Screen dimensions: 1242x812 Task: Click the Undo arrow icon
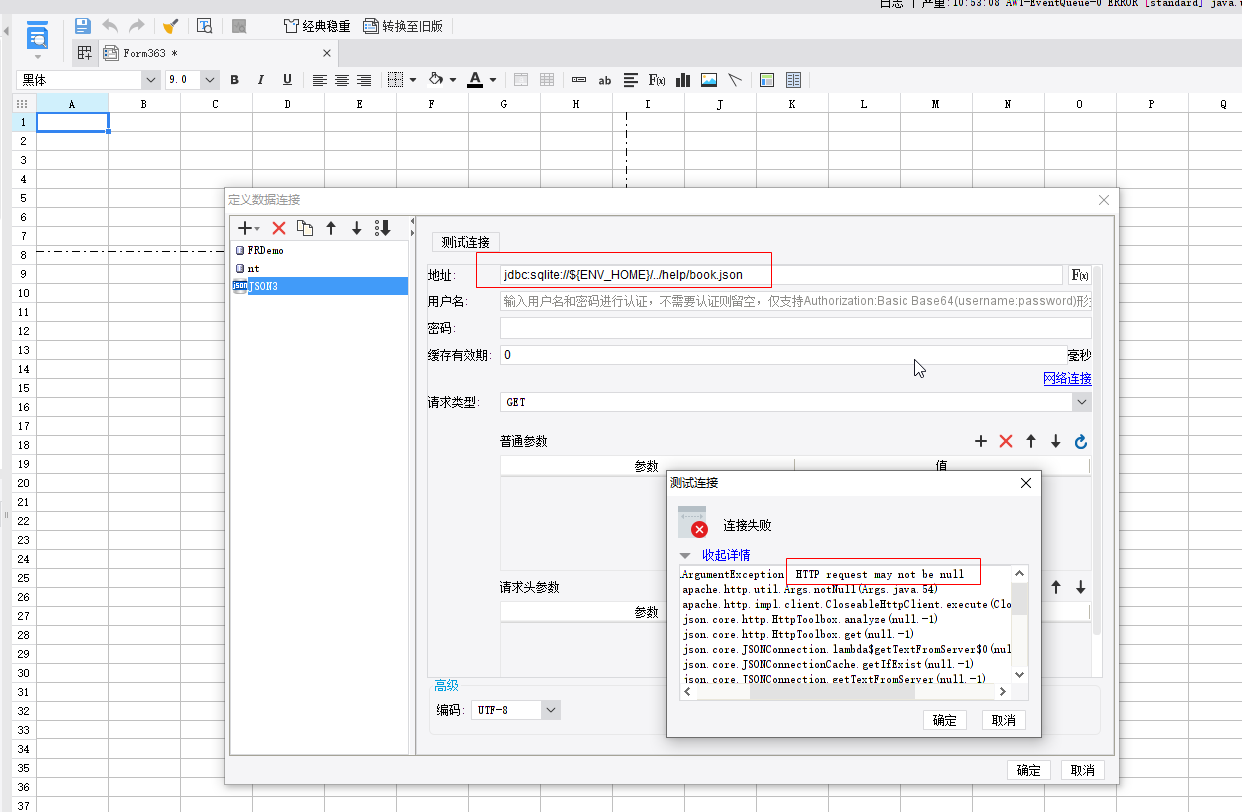[110, 26]
